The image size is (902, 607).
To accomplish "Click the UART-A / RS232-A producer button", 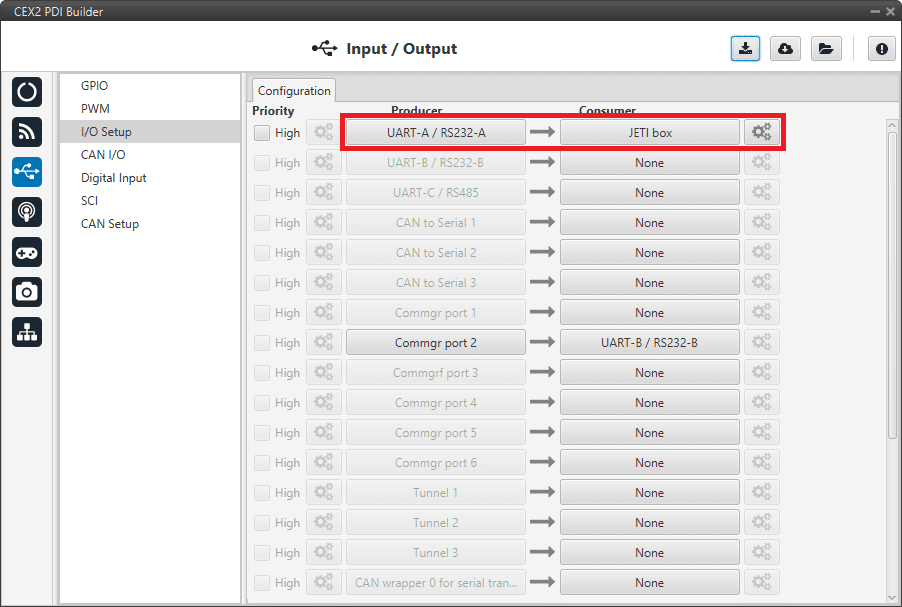I will [435, 132].
